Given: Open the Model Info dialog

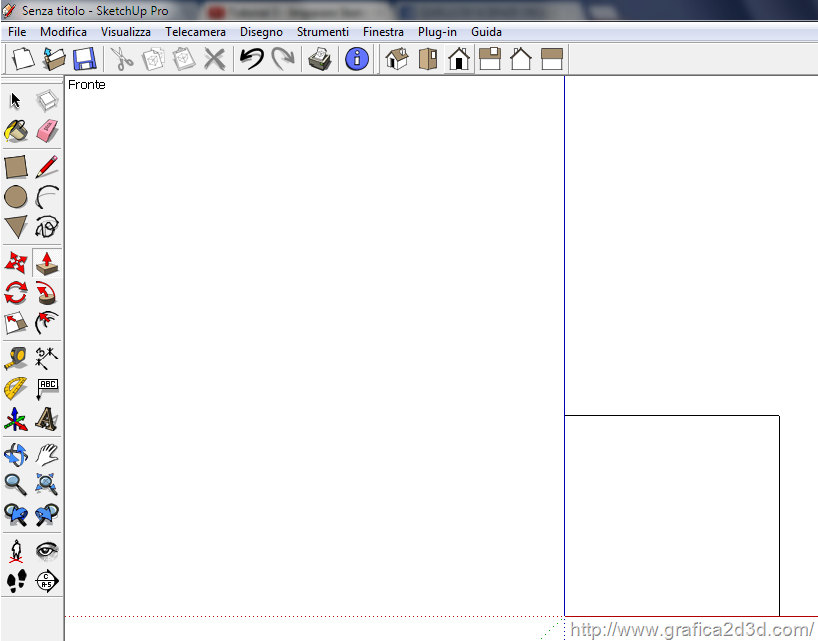Looking at the screenshot, I should coord(356,59).
